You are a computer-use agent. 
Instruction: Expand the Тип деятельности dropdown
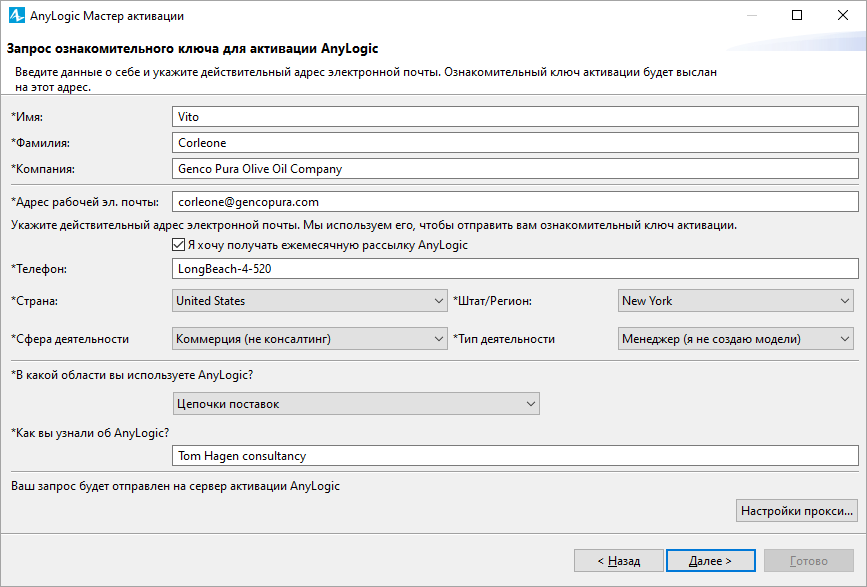click(735, 339)
